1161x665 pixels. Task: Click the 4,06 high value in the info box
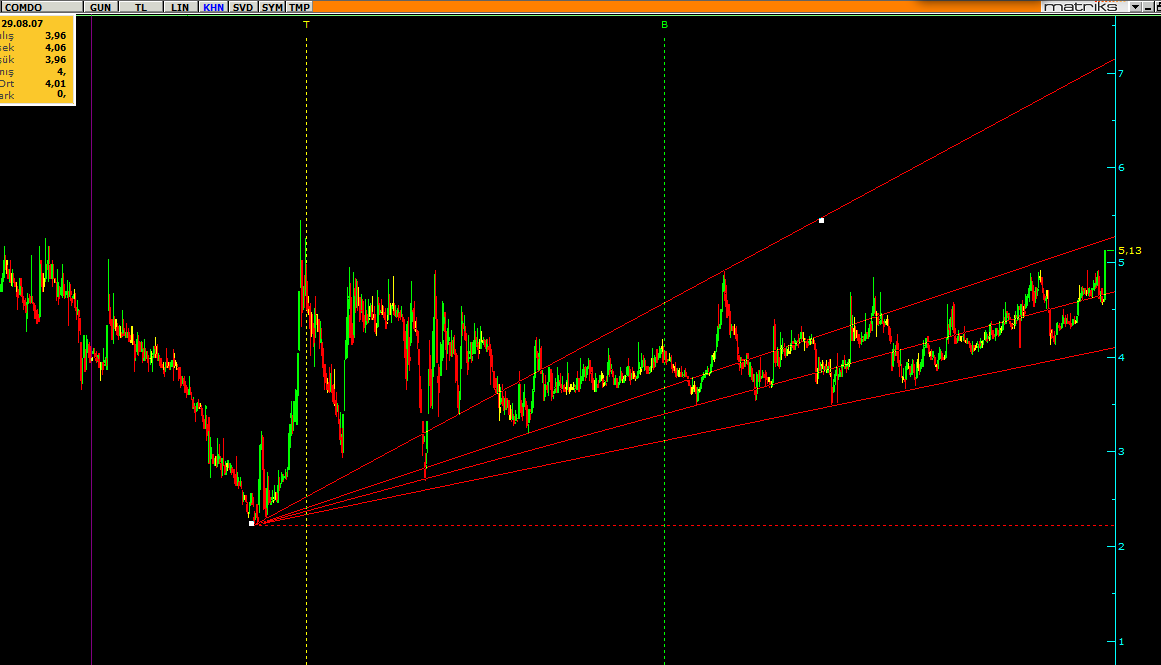56,47
